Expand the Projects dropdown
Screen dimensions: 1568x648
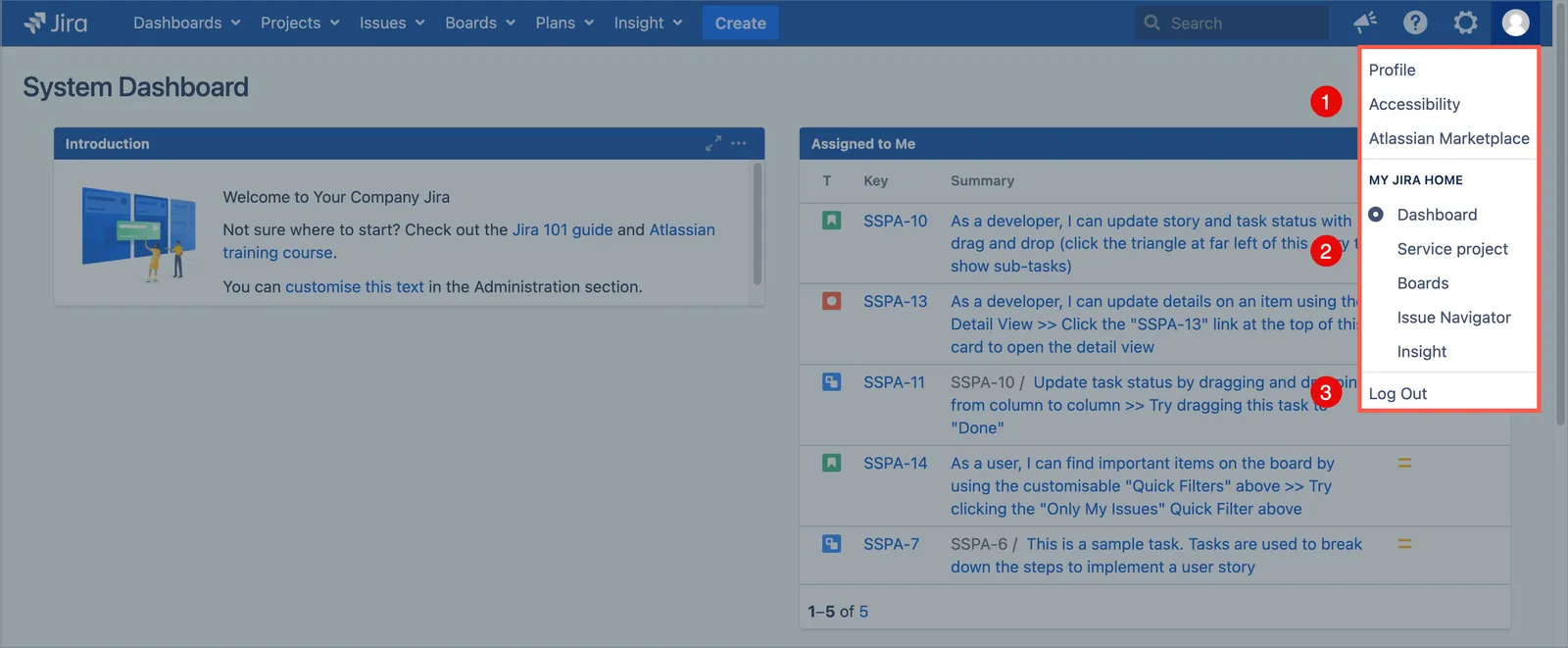(x=300, y=23)
